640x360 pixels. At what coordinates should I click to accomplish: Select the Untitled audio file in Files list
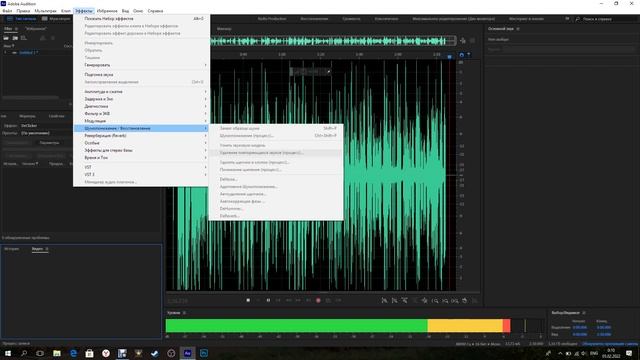tap(29, 53)
